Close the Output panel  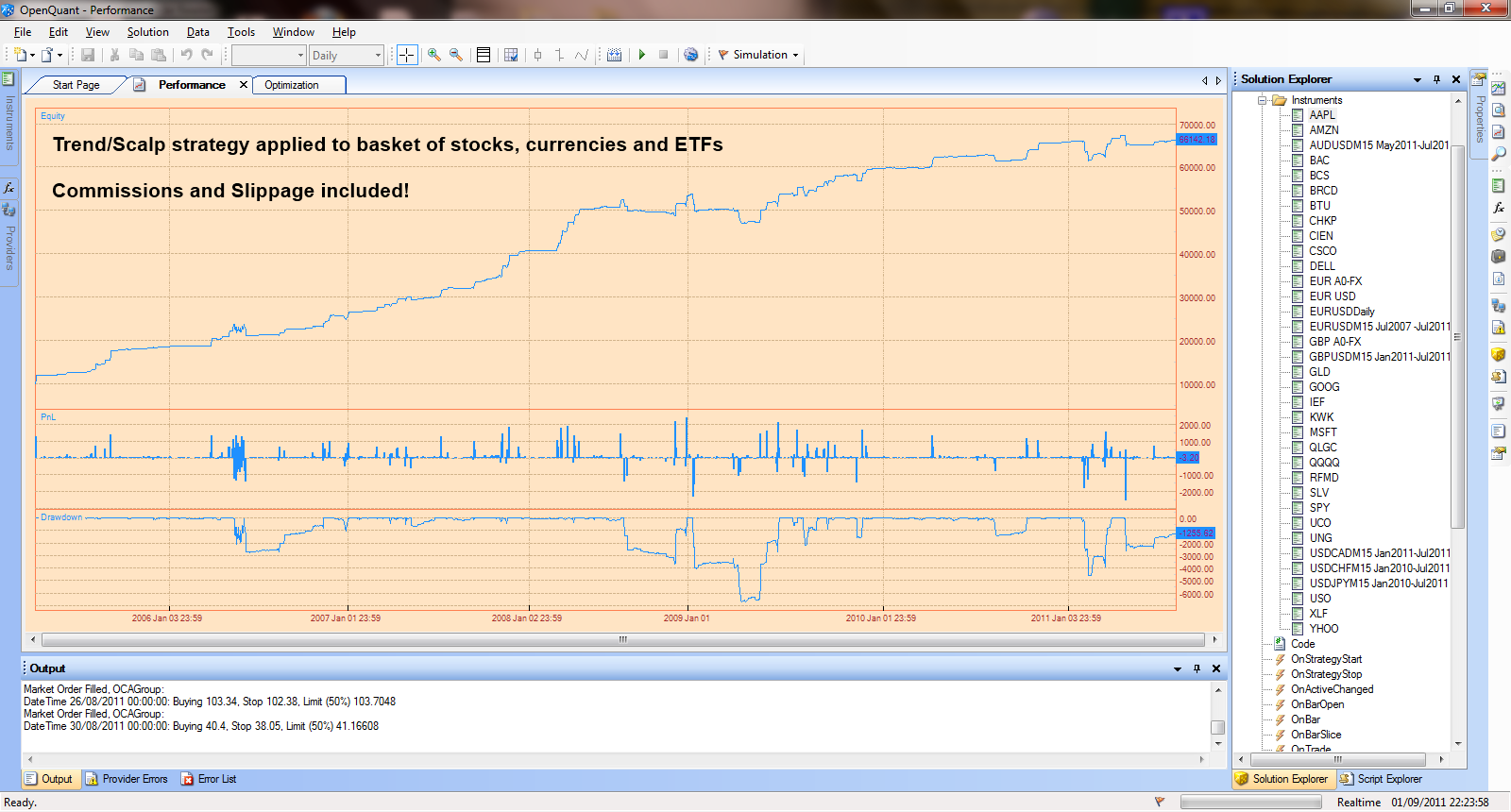pyautogui.click(x=1216, y=668)
